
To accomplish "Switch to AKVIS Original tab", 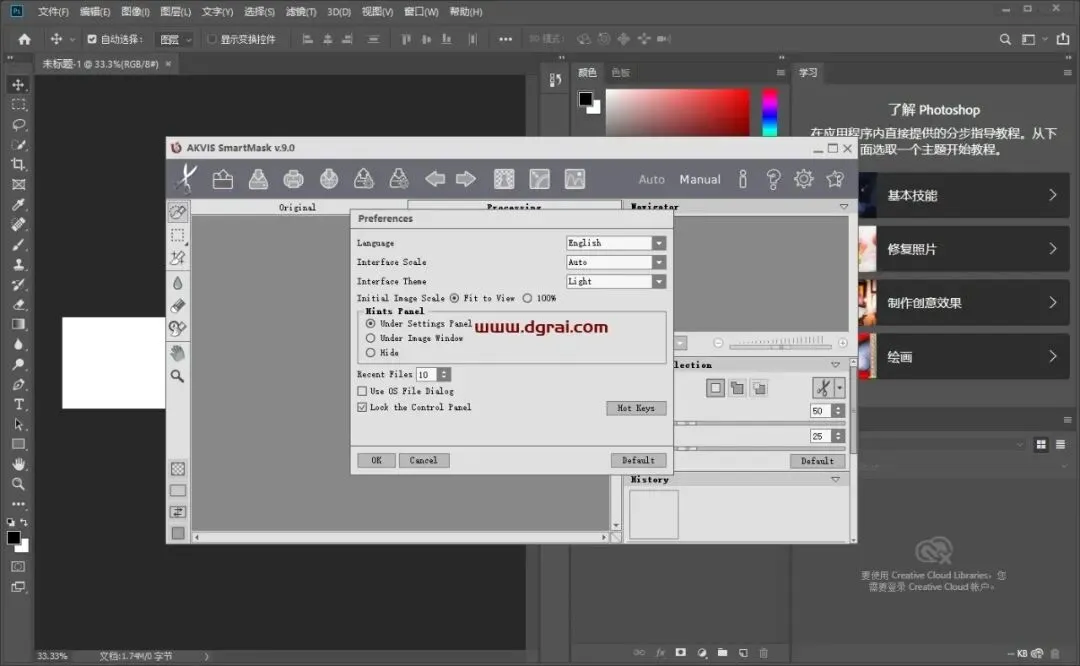I will pyautogui.click(x=298, y=207).
